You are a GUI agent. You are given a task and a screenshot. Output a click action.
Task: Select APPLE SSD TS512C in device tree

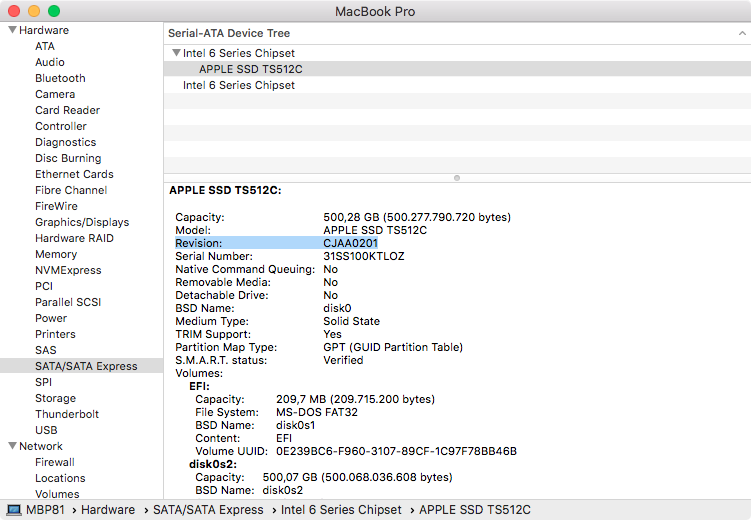457,69
